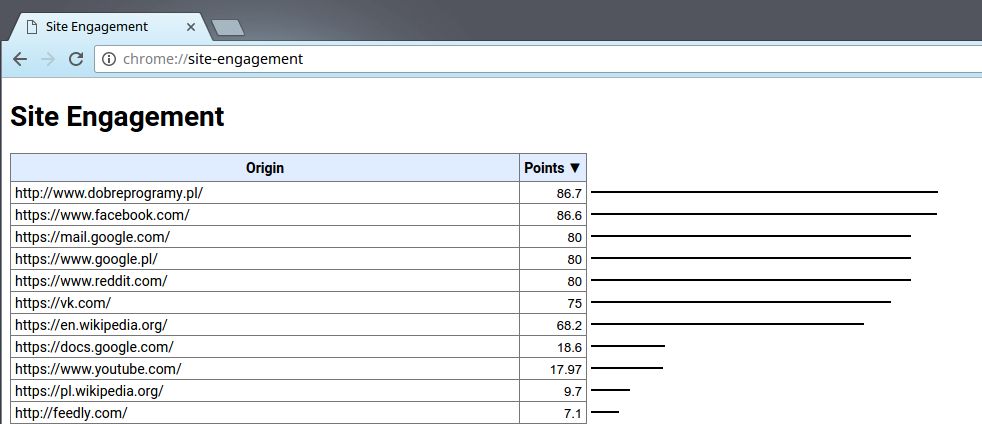Click the site info icon in address bar
This screenshot has width=982, height=424.
[x=109, y=59]
